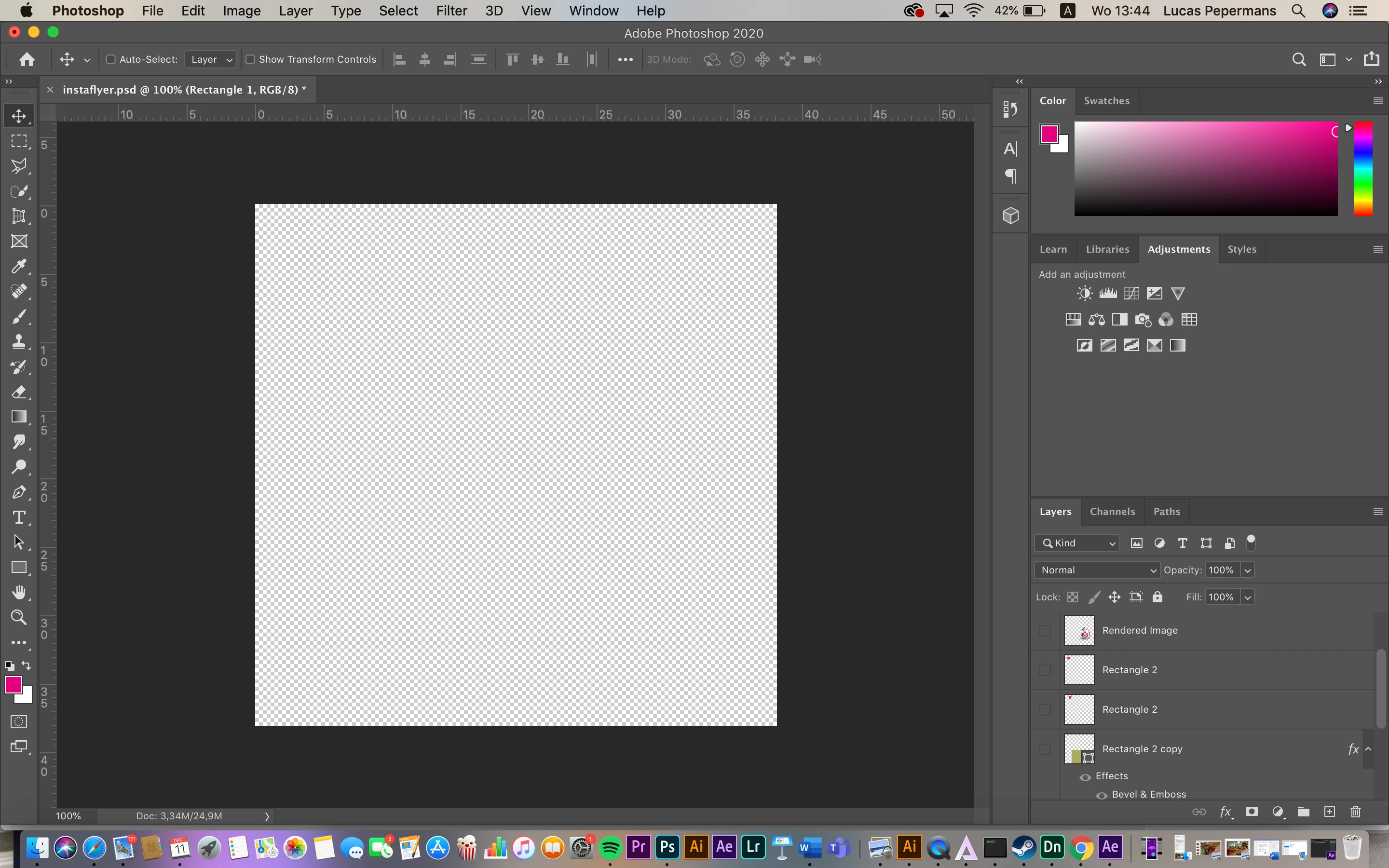Click the delete layer trash icon
The height and width of the screenshot is (868, 1389).
(1355, 812)
